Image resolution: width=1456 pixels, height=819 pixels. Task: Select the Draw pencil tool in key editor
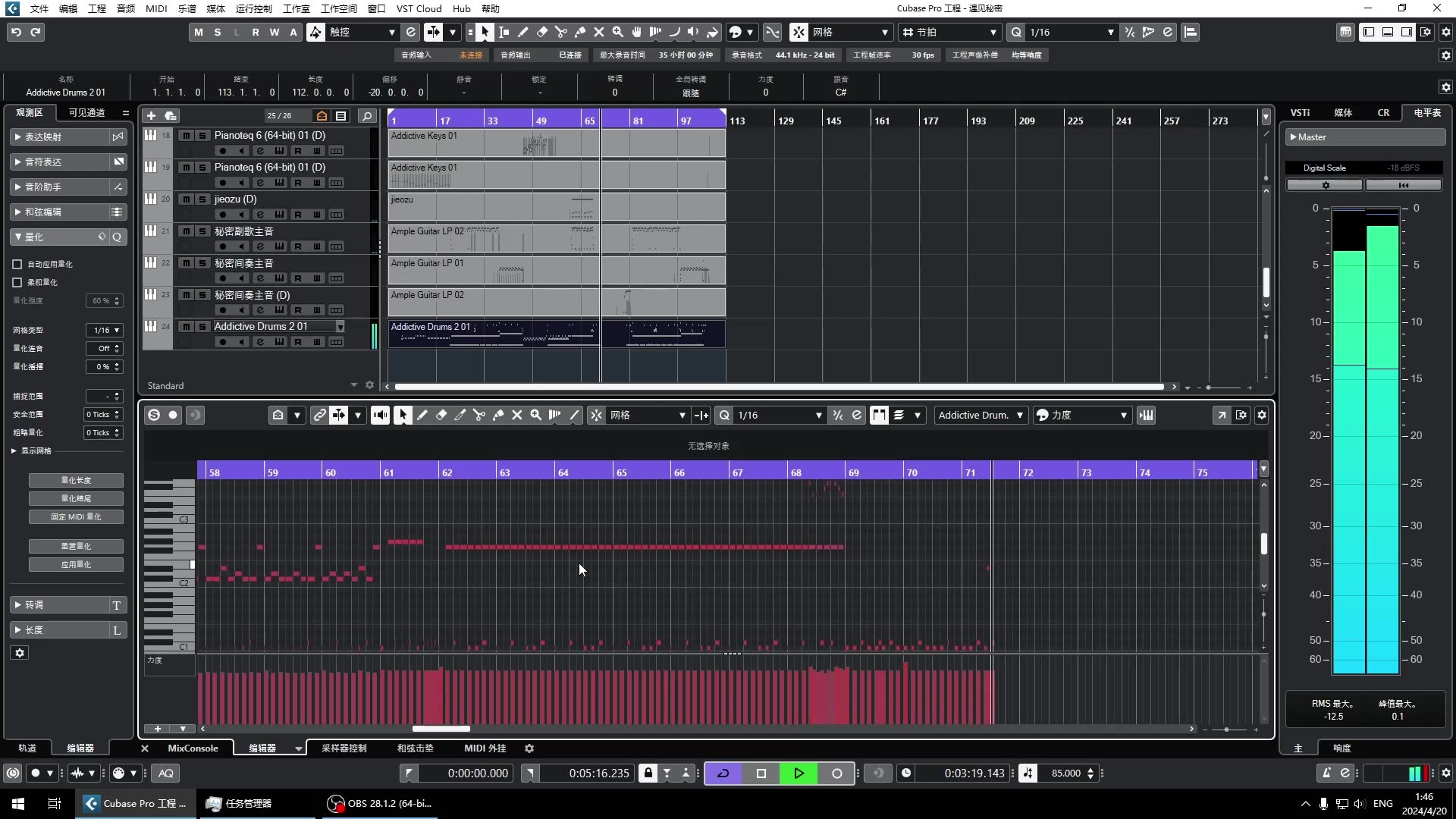click(x=422, y=415)
